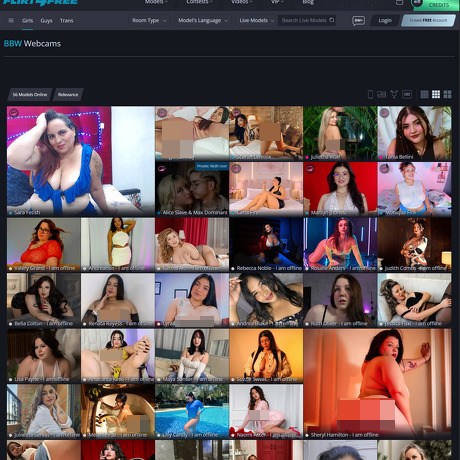Open Rosalie Anders' offline thumbnail
Image resolution: width=460 pixels, height=460 pixels.
coord(340,245)
